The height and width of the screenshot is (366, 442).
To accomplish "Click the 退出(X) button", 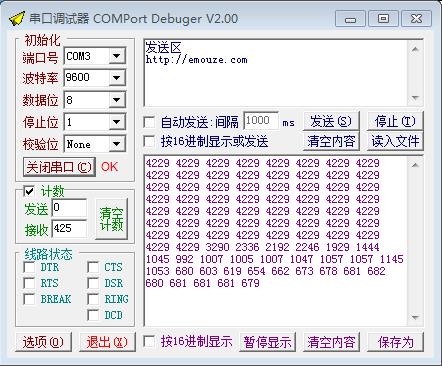I will 107,342.
